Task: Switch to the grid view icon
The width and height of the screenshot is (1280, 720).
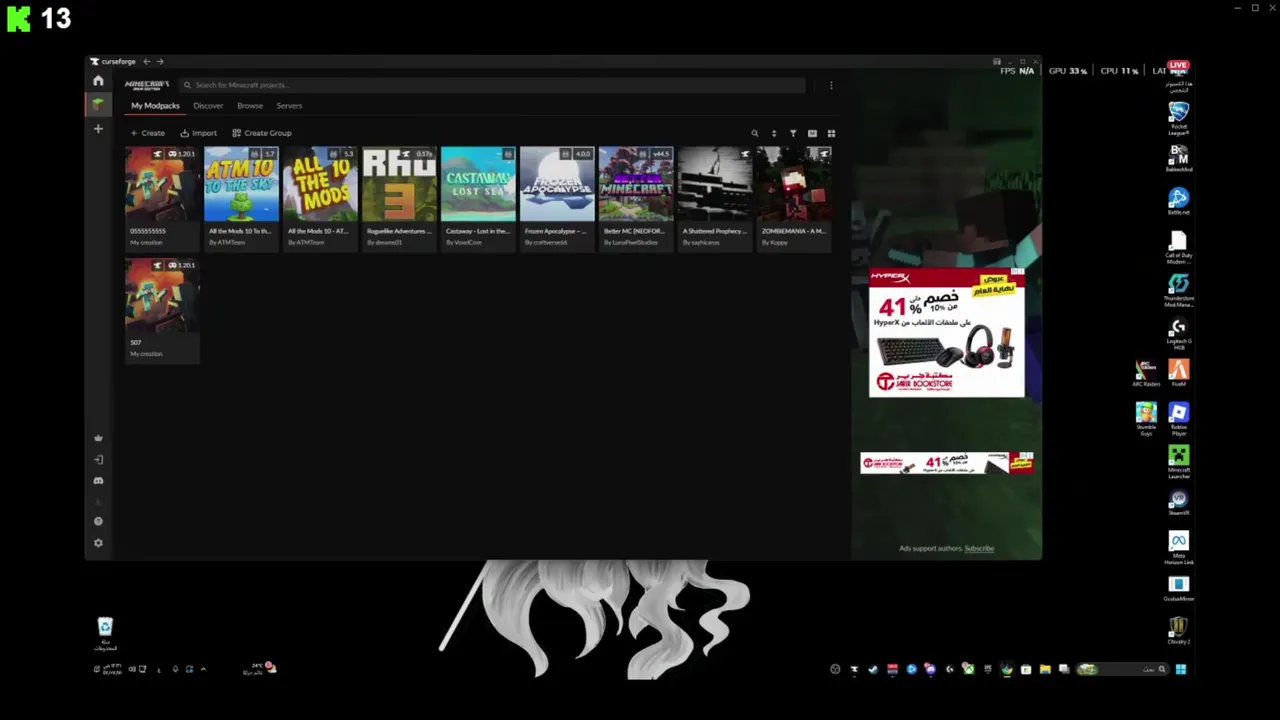Action: click(x=831, y=133)
